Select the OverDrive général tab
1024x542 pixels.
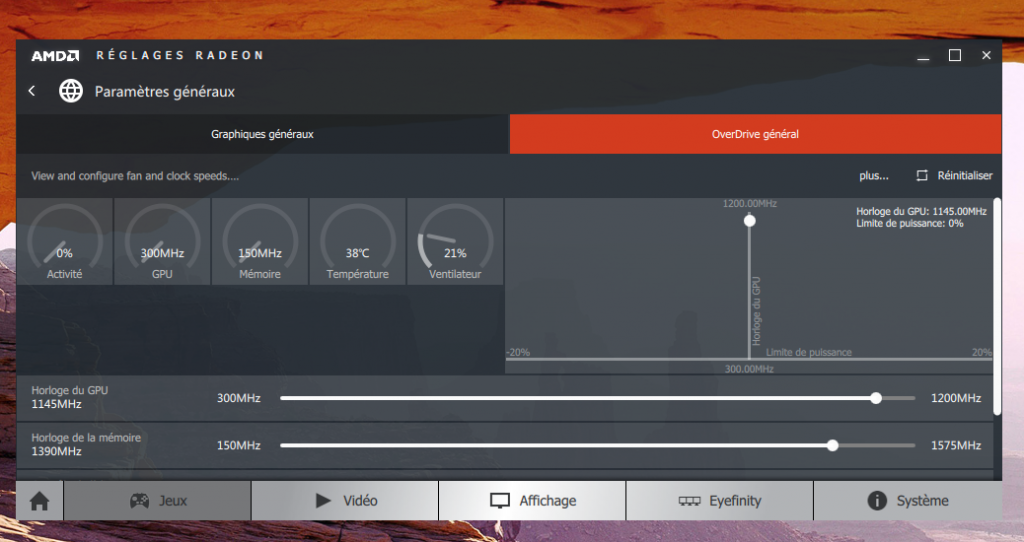click(756, 135)
